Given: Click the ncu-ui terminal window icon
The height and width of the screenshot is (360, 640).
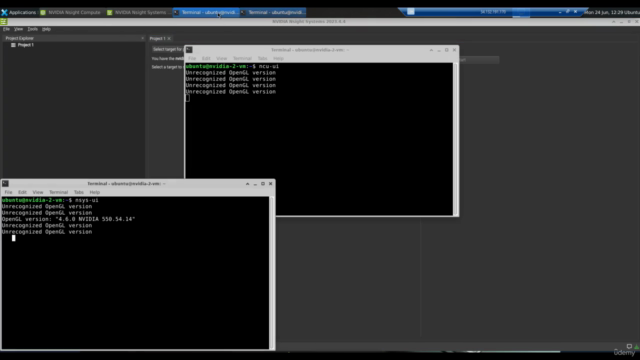Looking at the screenshot, I should [189, 50].
